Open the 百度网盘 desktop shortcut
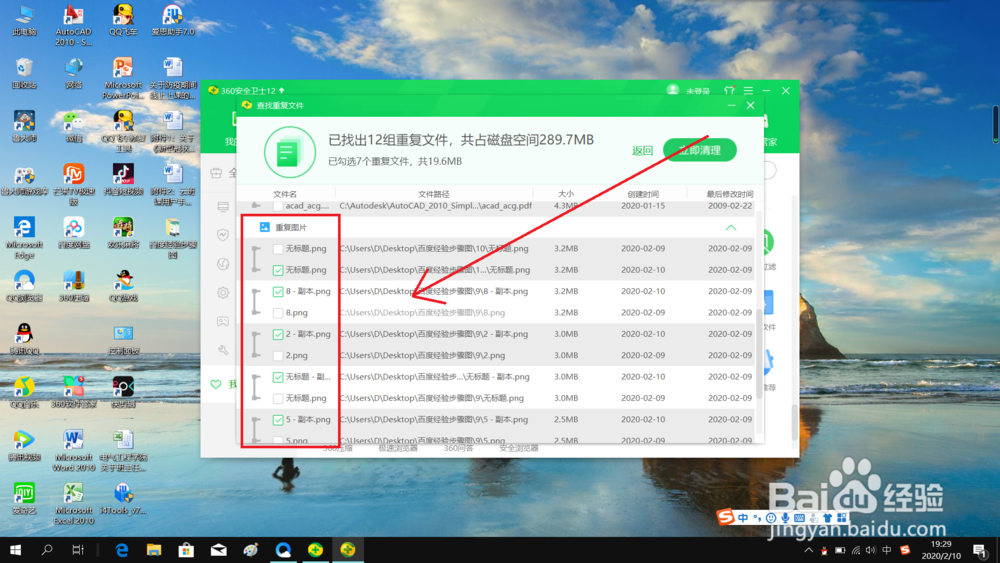 tap(73, 232)
